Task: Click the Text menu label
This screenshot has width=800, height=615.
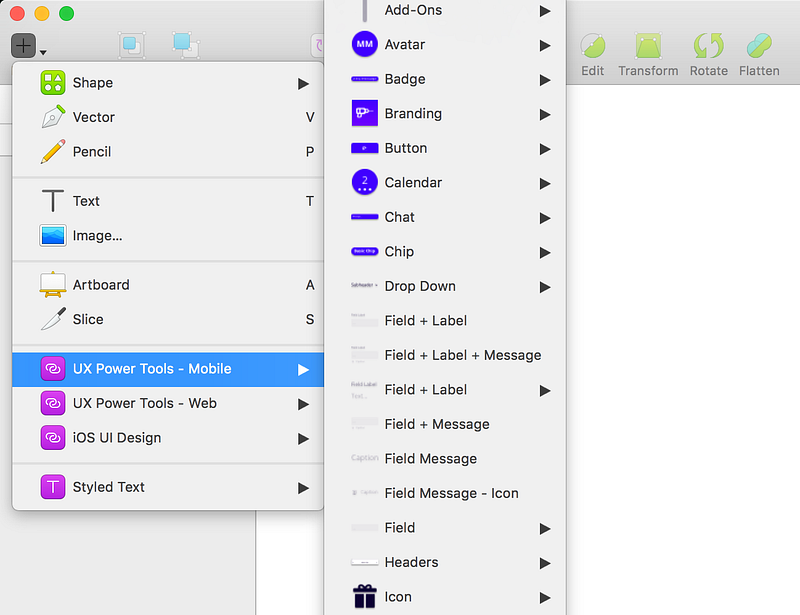Action: point(86,201)
